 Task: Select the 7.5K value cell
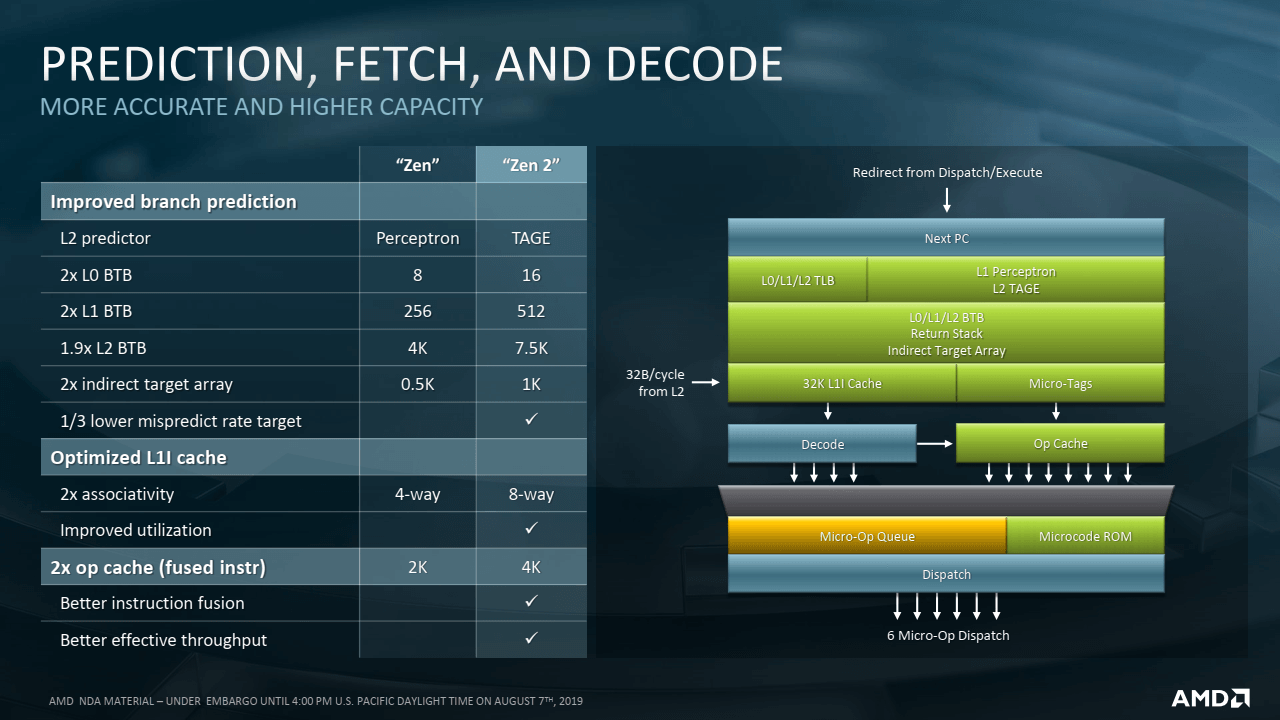tap(531, 348)
